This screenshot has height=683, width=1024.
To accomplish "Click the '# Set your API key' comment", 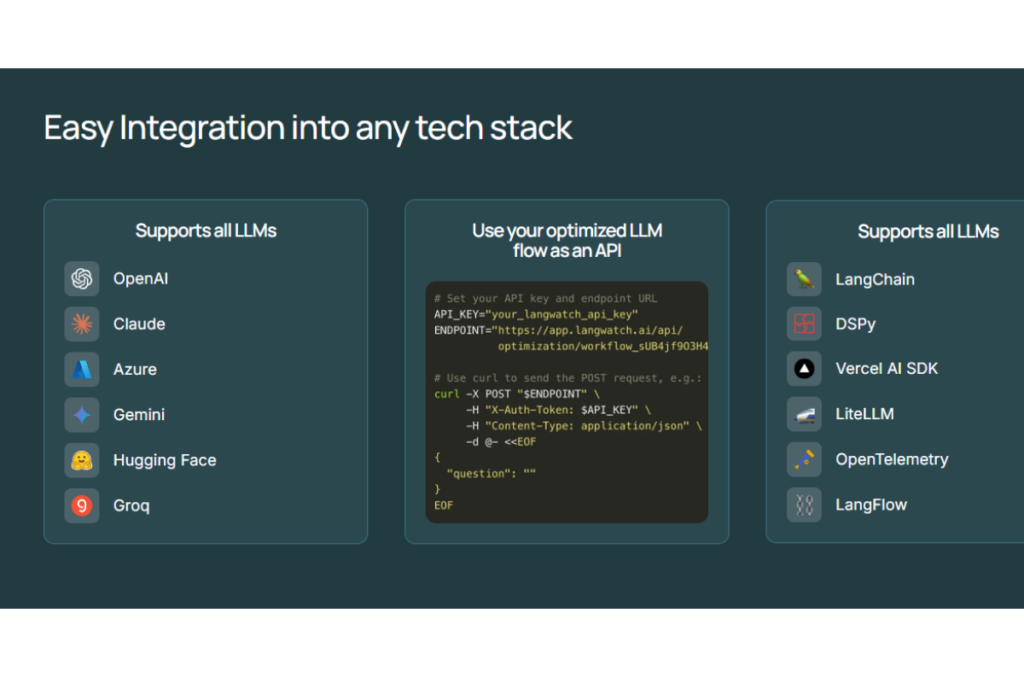I will (x=545, y=298).
